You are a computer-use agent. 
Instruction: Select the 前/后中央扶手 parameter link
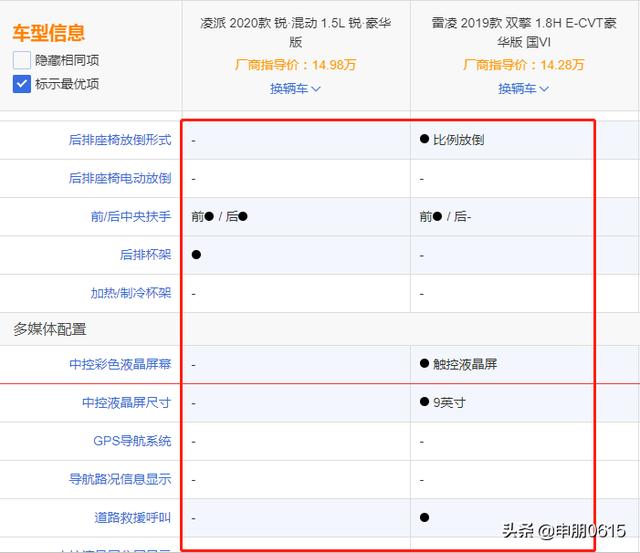coord(130,216)
